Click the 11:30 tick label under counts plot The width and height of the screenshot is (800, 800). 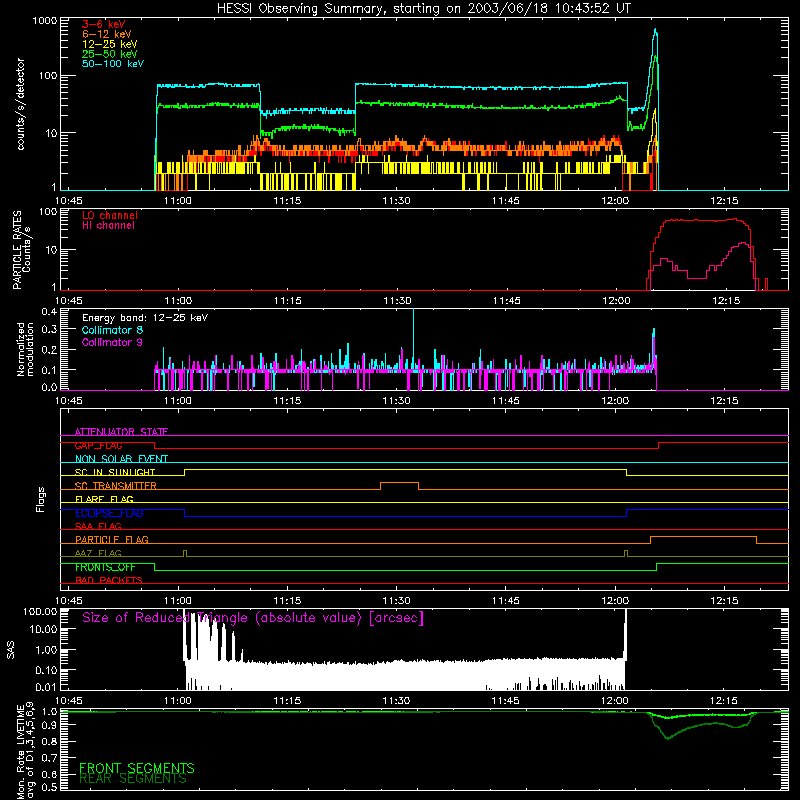[x=396, y=201]
